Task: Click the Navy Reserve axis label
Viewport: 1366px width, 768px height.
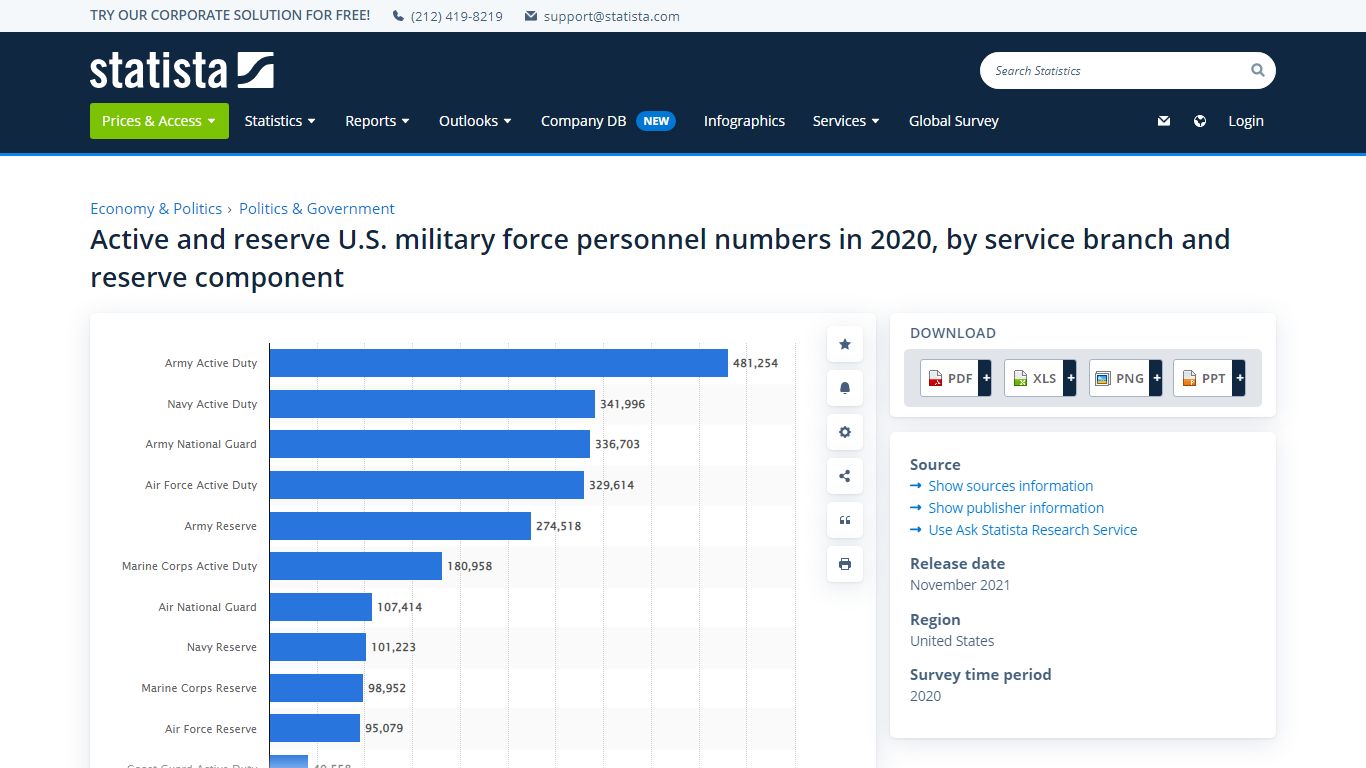Action: tap(222, 647)
